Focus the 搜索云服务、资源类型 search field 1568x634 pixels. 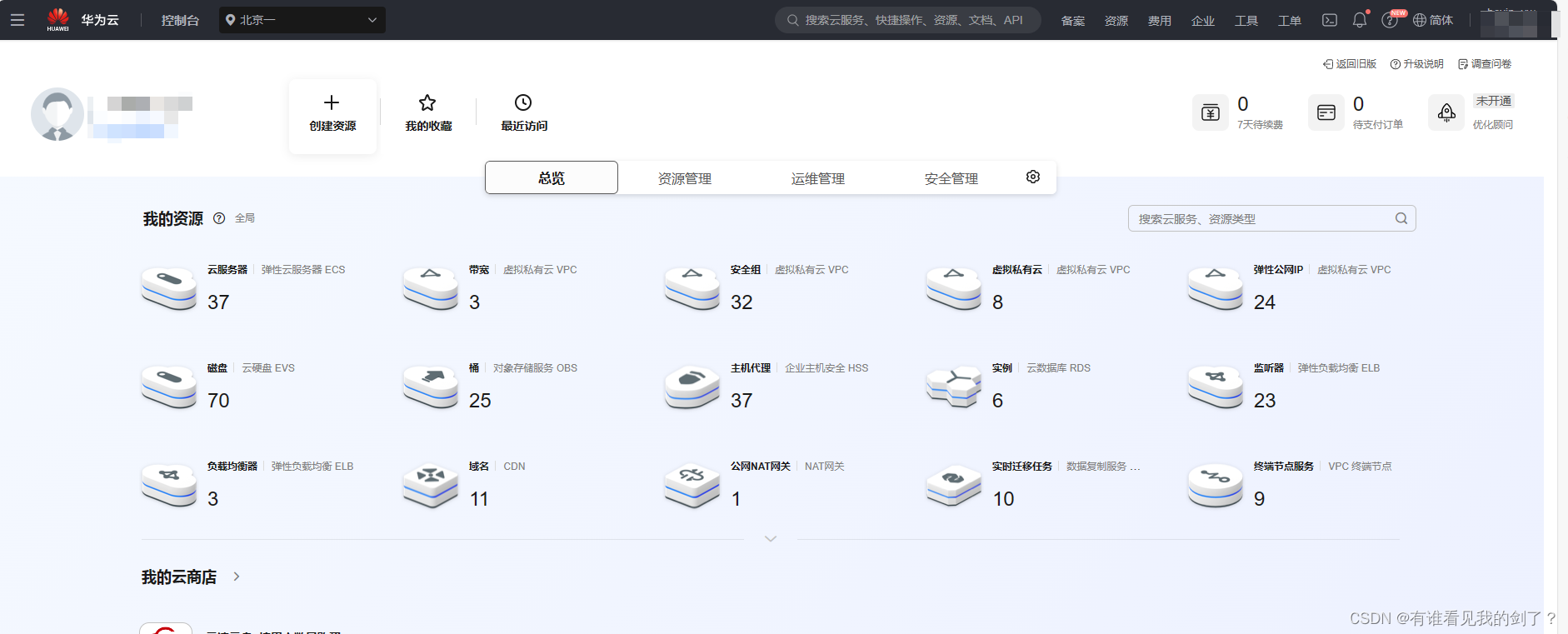coord(1271,218)
